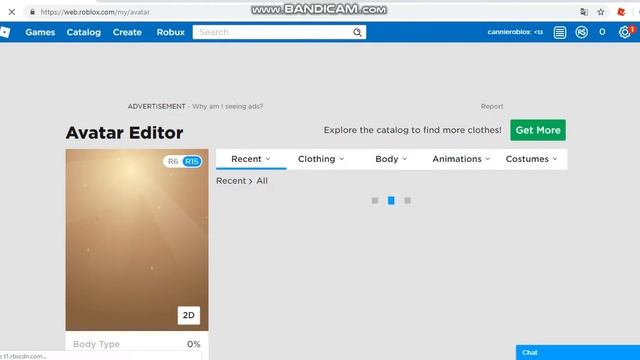Open the translate page icon

click(x=584, y=12)
